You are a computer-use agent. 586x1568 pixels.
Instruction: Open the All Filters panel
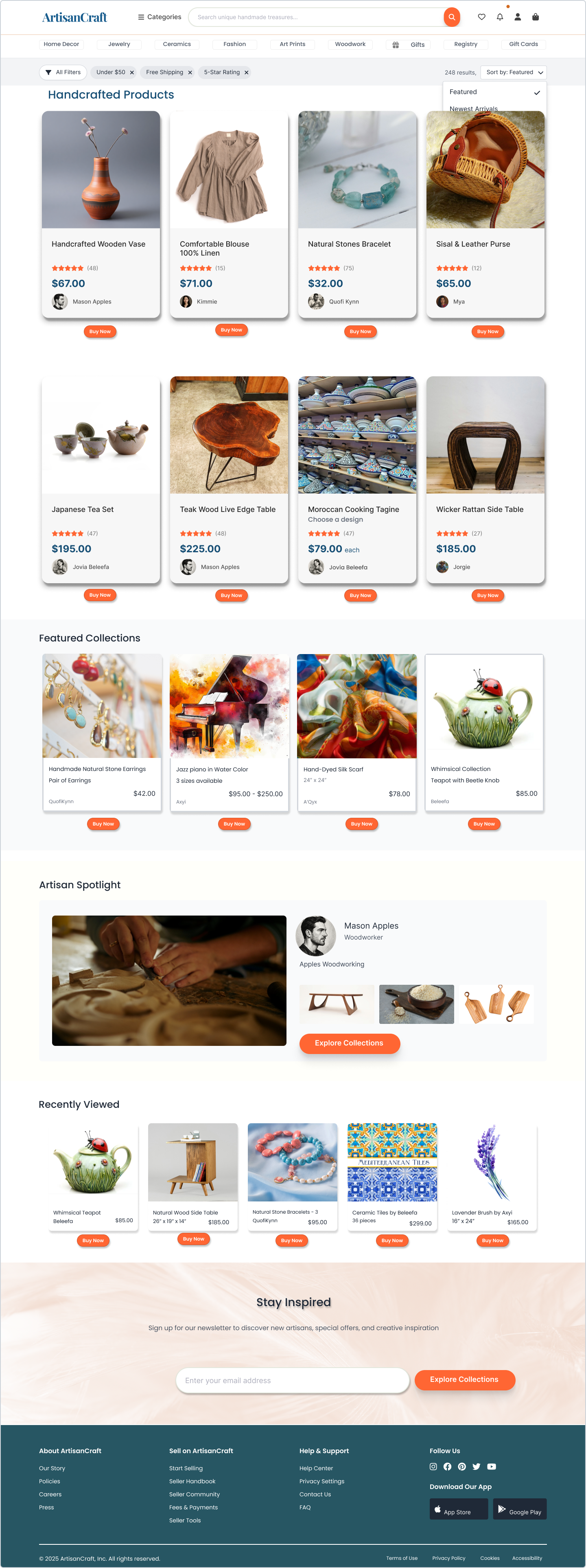coord(63,72)
